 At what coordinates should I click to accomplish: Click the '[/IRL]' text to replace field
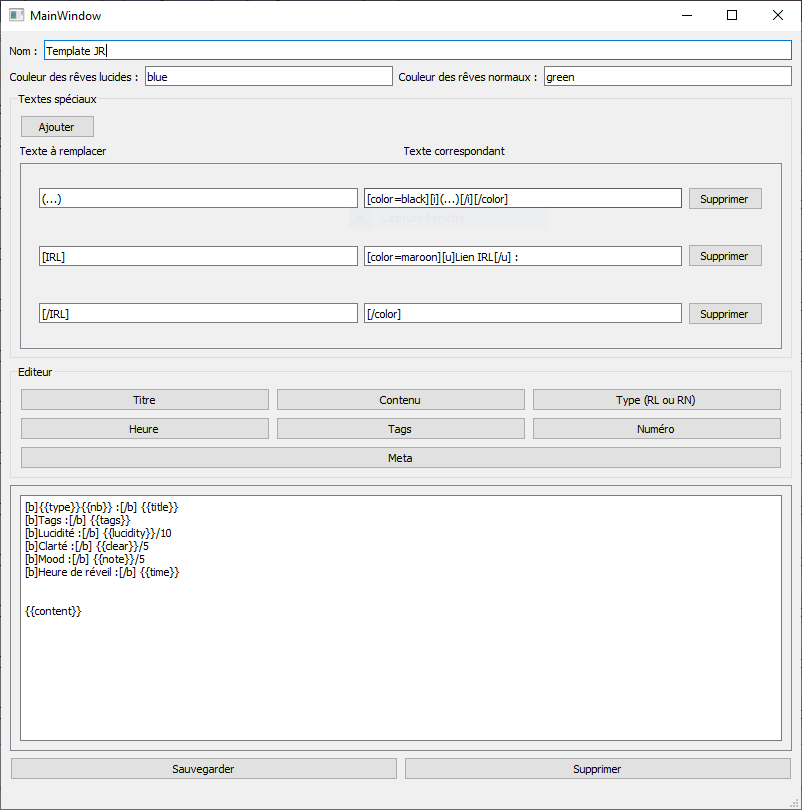click(198, 314)
